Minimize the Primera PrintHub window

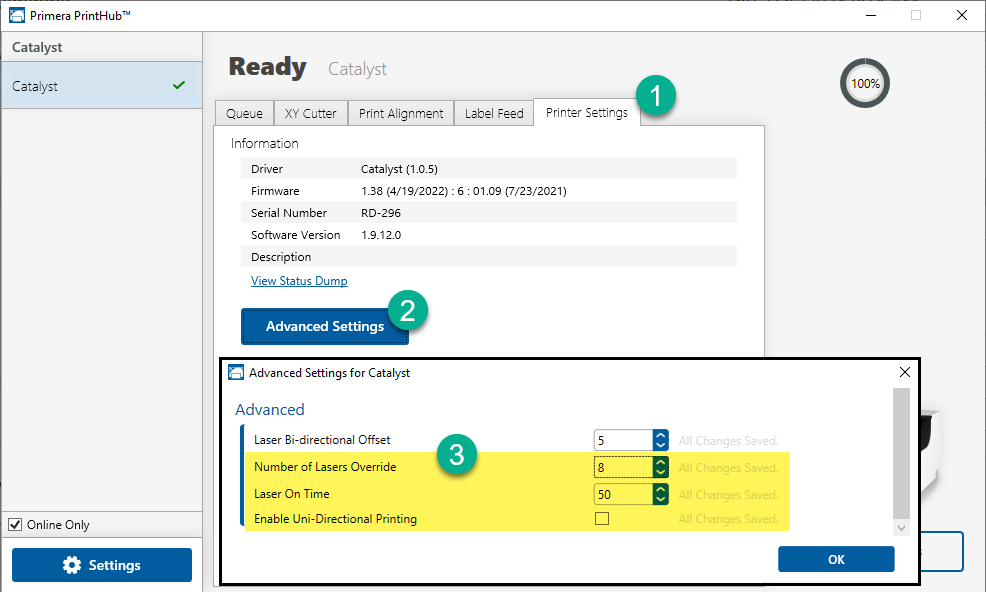pyautogui.click(x=871, y=15)
